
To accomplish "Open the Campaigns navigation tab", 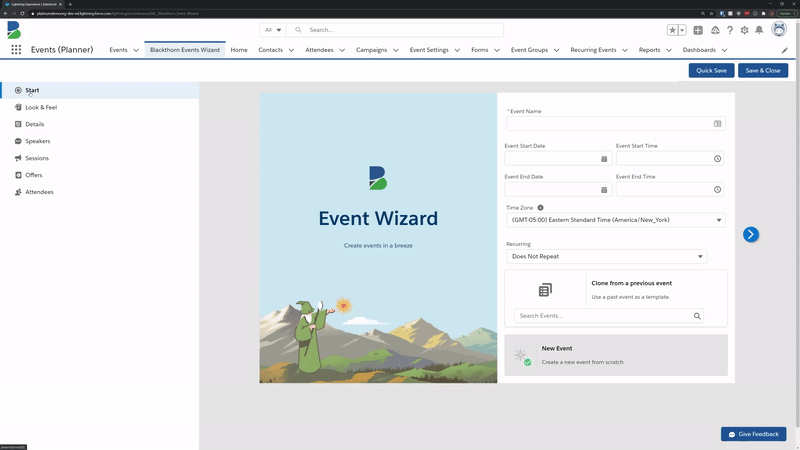I will 371,50.
